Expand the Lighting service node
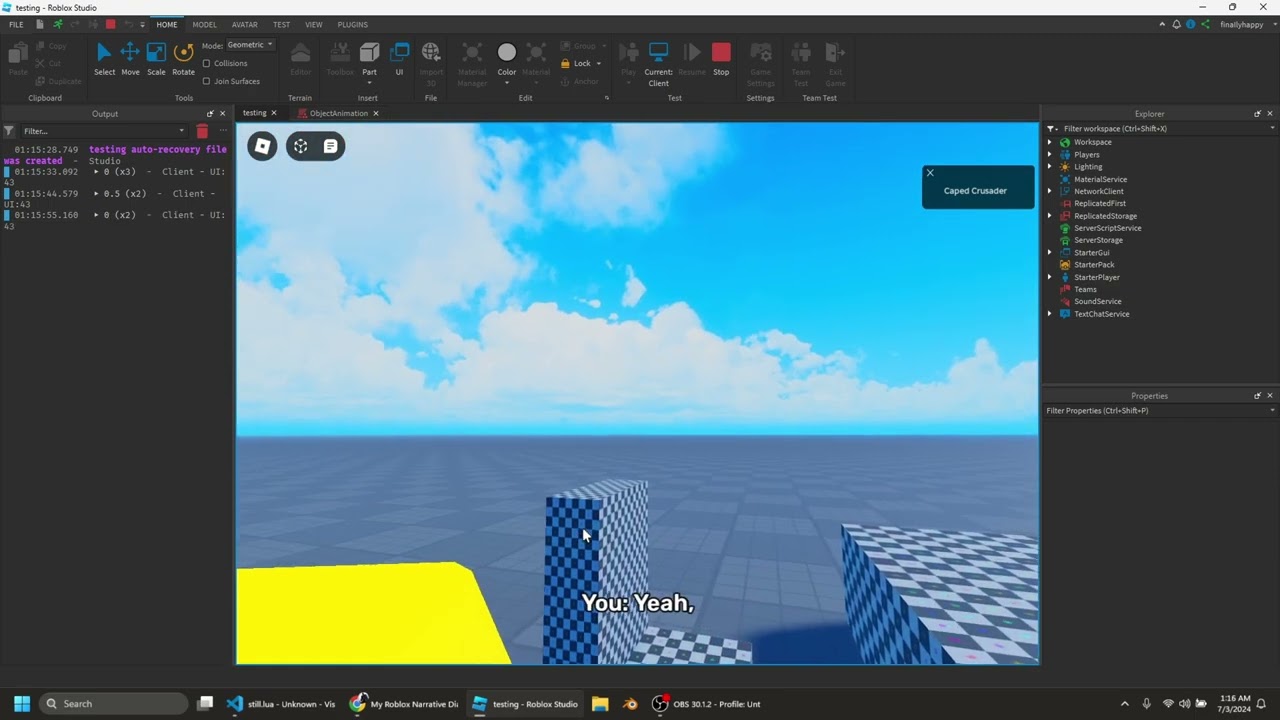This screenshot has width=1280, height=720. (x=1050, y=167)
